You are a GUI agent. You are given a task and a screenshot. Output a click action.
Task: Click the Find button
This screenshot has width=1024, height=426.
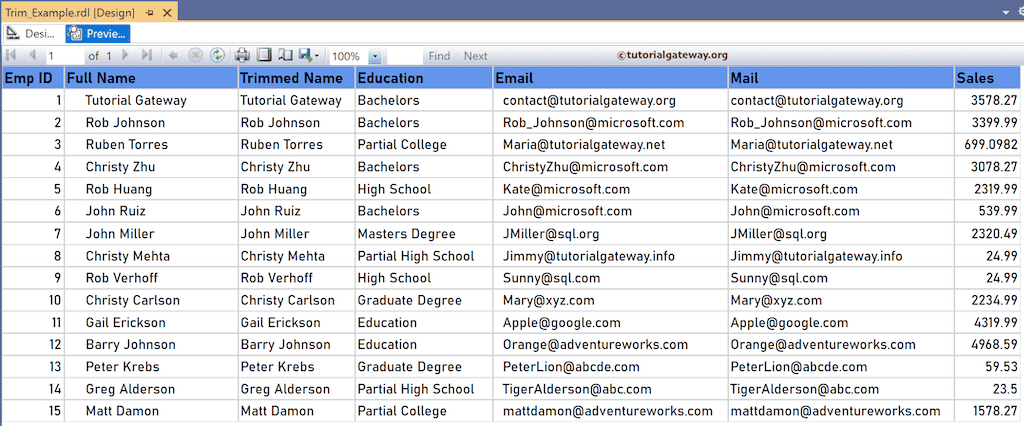pyautogui.click(x=440, y=56)
